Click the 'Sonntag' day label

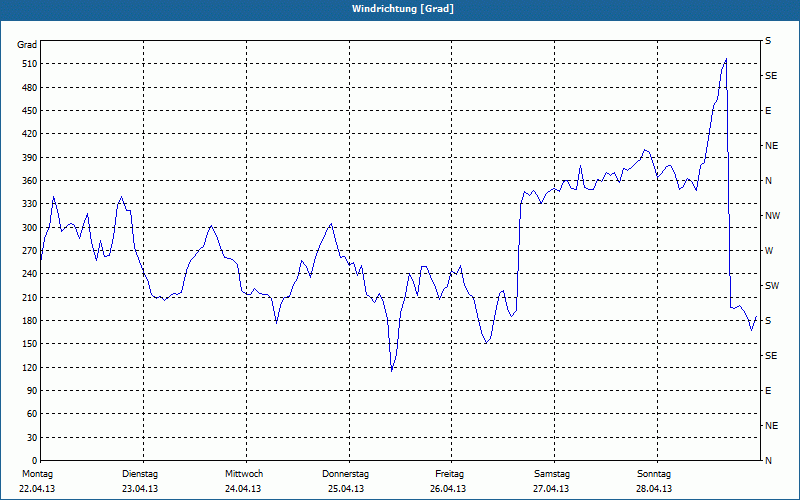pos(654,474)
